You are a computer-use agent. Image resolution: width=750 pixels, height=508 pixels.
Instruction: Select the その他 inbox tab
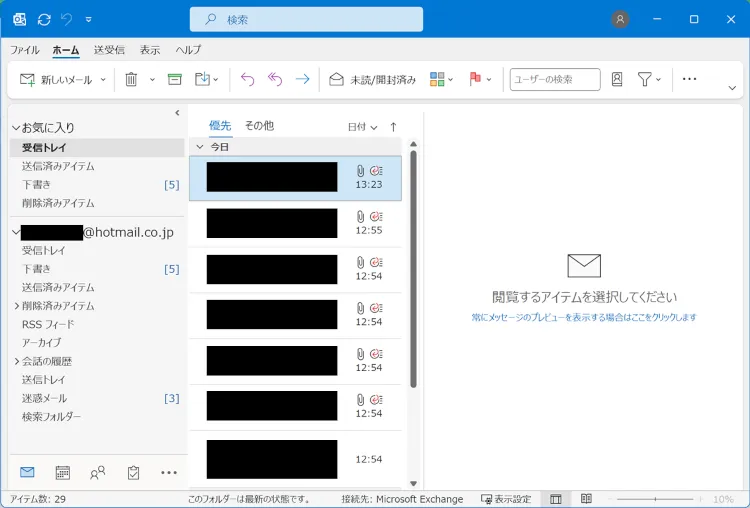pos(259,126)
